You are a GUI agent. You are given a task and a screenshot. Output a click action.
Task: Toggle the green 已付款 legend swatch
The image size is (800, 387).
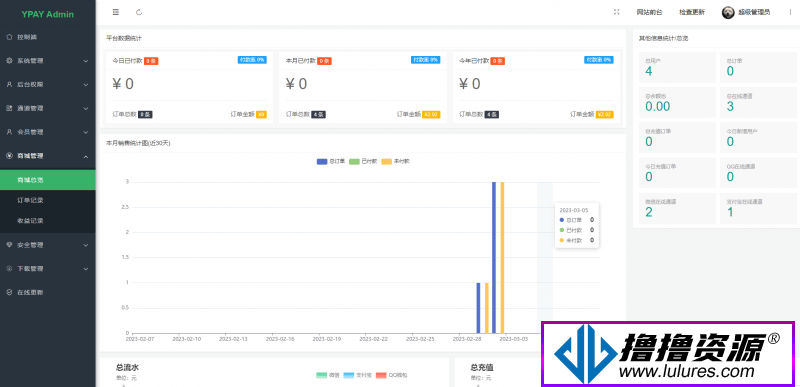[x=355, y=161]
